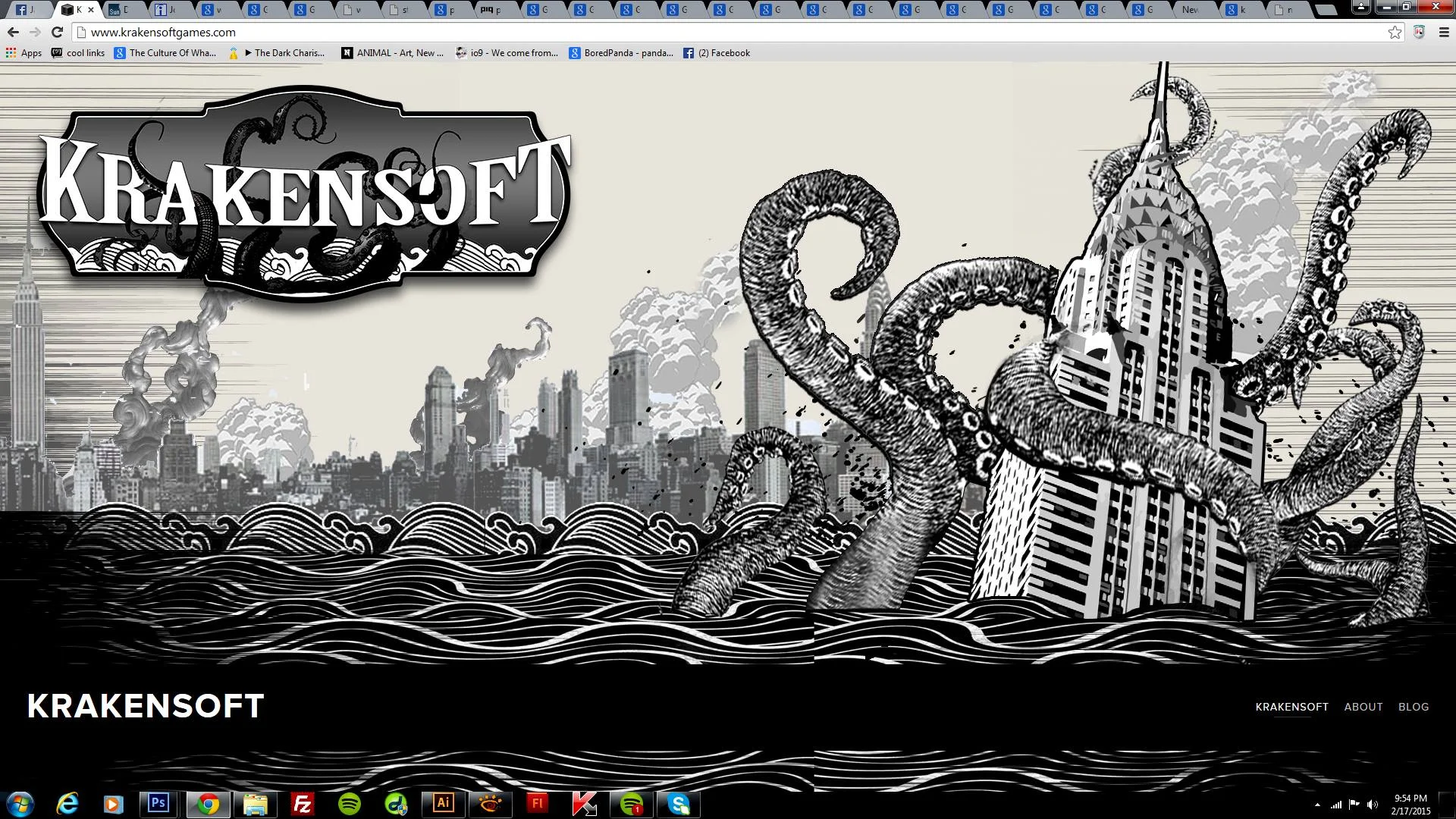Open Dreamweaver from the taskbar

click(396, 804)
